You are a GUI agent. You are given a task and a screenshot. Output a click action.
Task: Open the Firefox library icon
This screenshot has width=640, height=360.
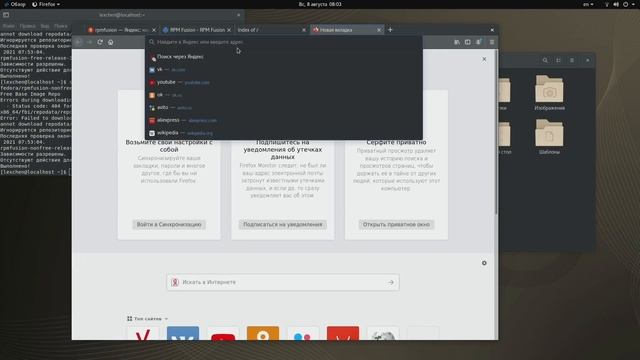pos(457,42)
